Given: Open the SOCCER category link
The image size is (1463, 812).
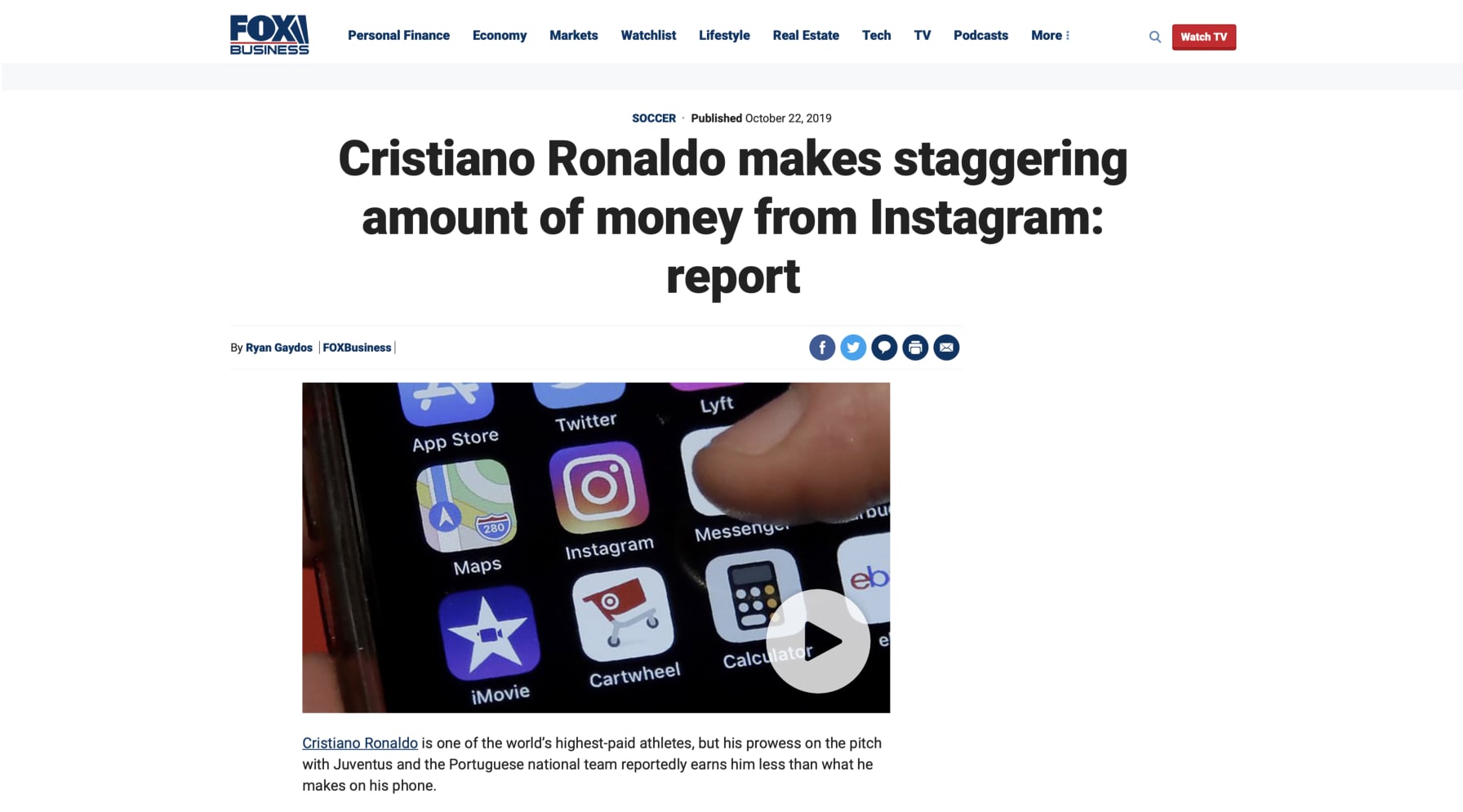Looking at the screenshot, I should [653, 118].
